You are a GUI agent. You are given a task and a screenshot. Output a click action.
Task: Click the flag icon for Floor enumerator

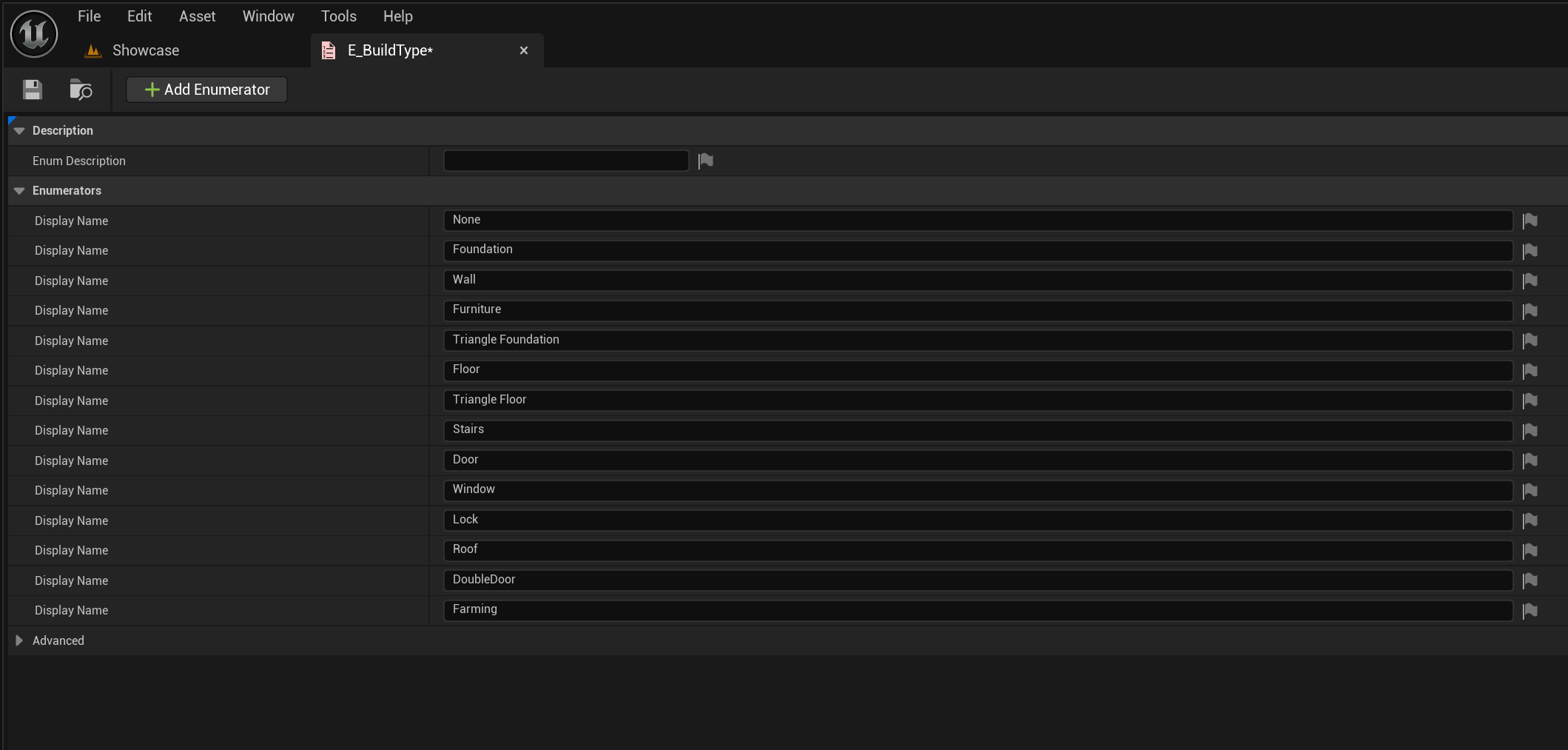(x=1530, y=371)
